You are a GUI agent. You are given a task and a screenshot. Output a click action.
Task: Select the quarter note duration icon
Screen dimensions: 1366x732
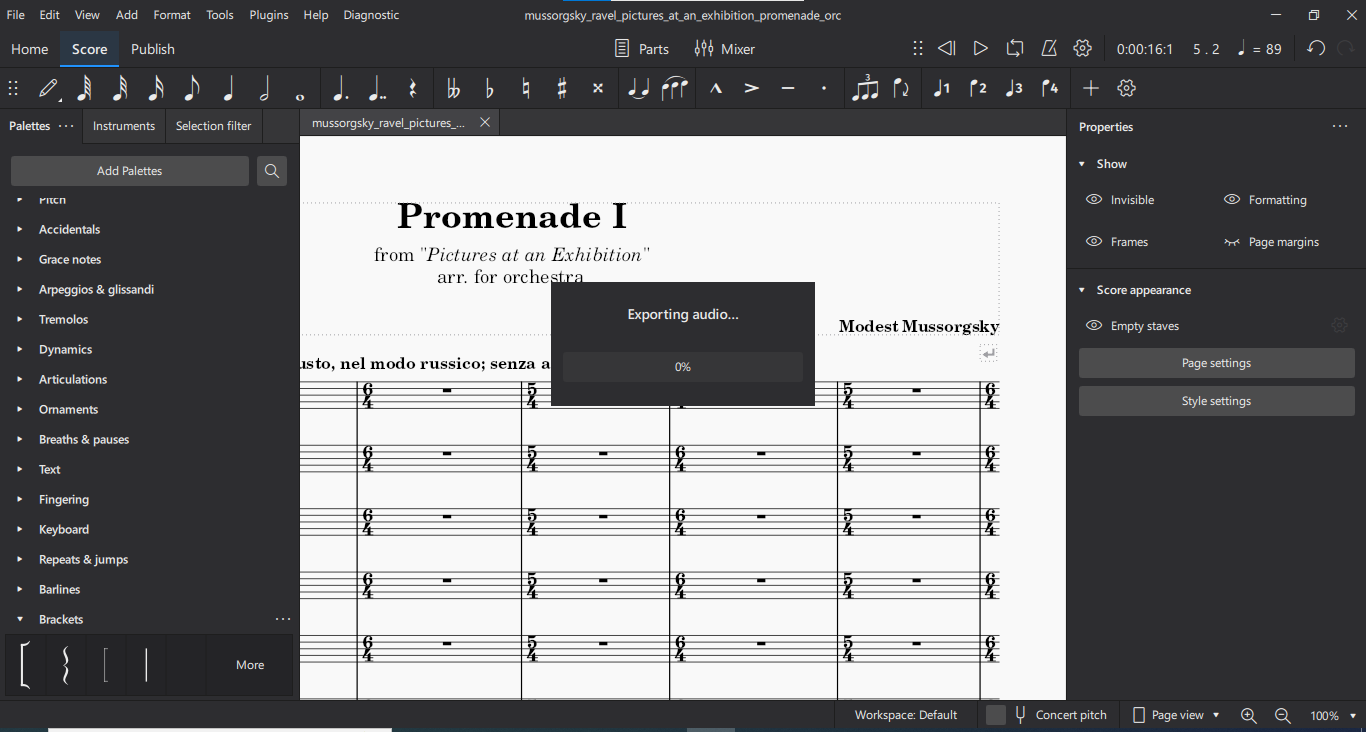point(228,88)
